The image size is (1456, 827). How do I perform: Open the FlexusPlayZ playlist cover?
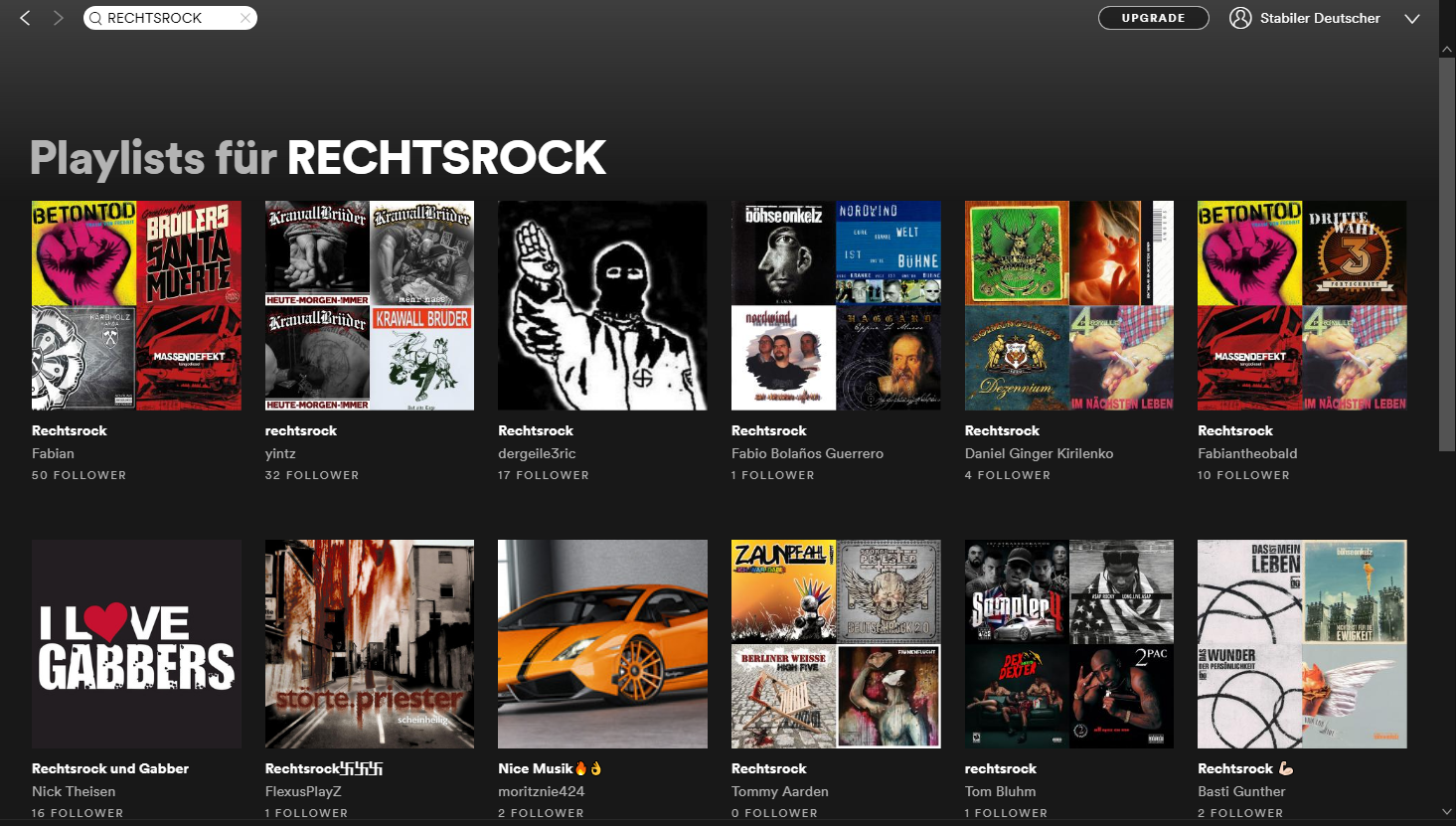coord(370,644)
